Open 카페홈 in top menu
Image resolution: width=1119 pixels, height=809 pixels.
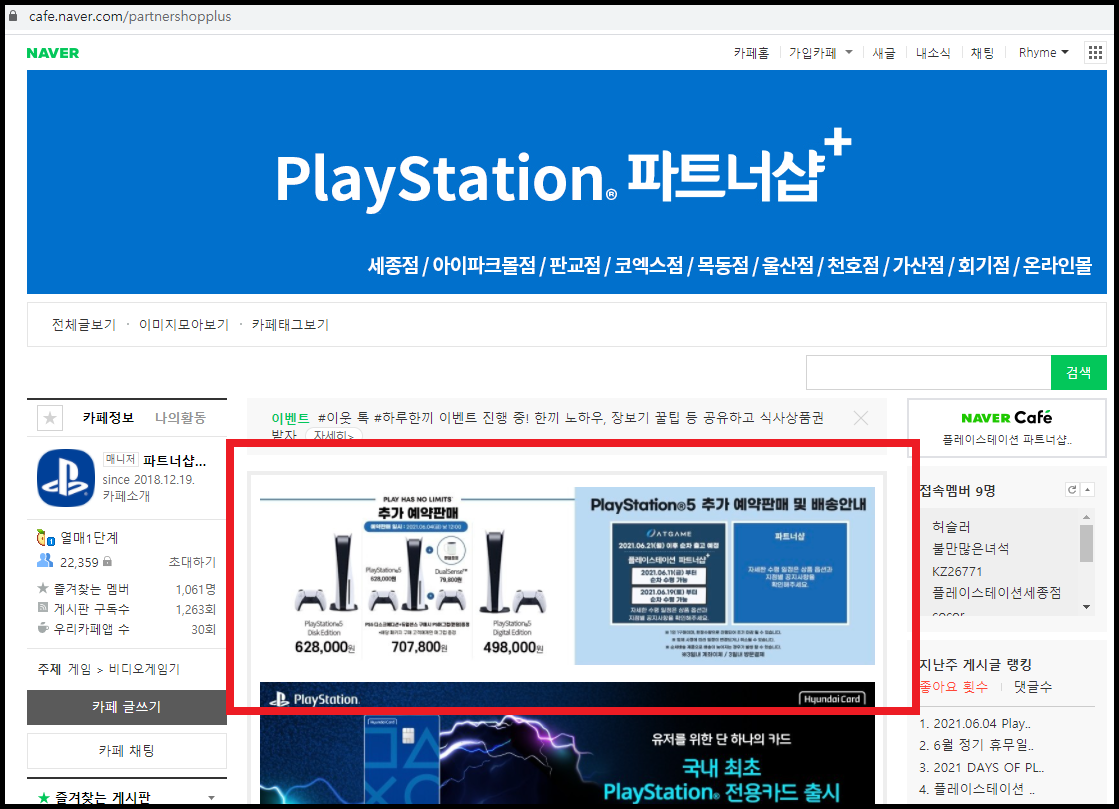pyautogui.click(x=751, y=53)
